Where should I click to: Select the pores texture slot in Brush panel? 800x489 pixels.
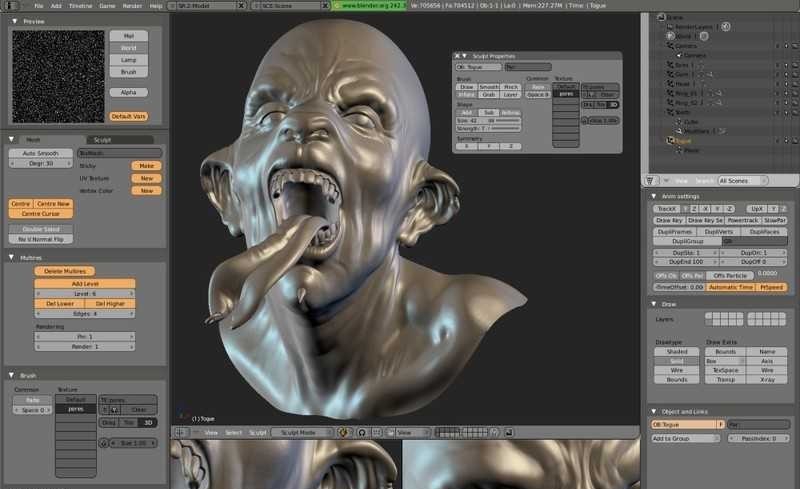point(76,409)
